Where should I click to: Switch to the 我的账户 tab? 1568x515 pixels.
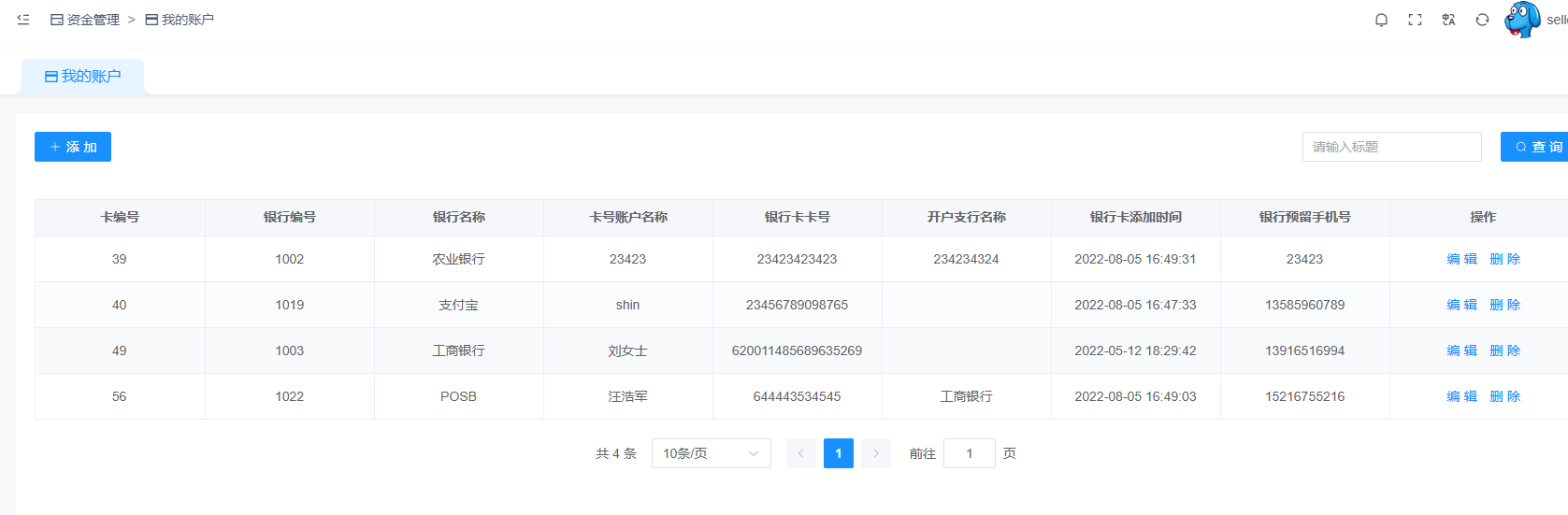(x=83, y=77)
